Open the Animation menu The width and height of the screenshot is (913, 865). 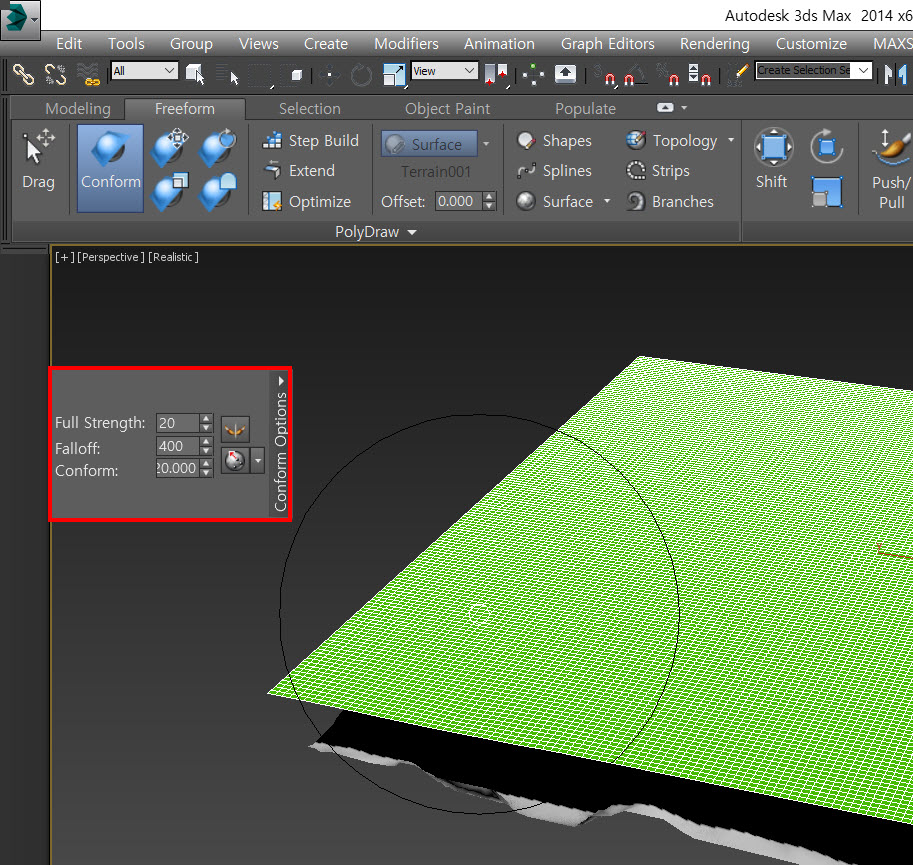pos(499,44)
